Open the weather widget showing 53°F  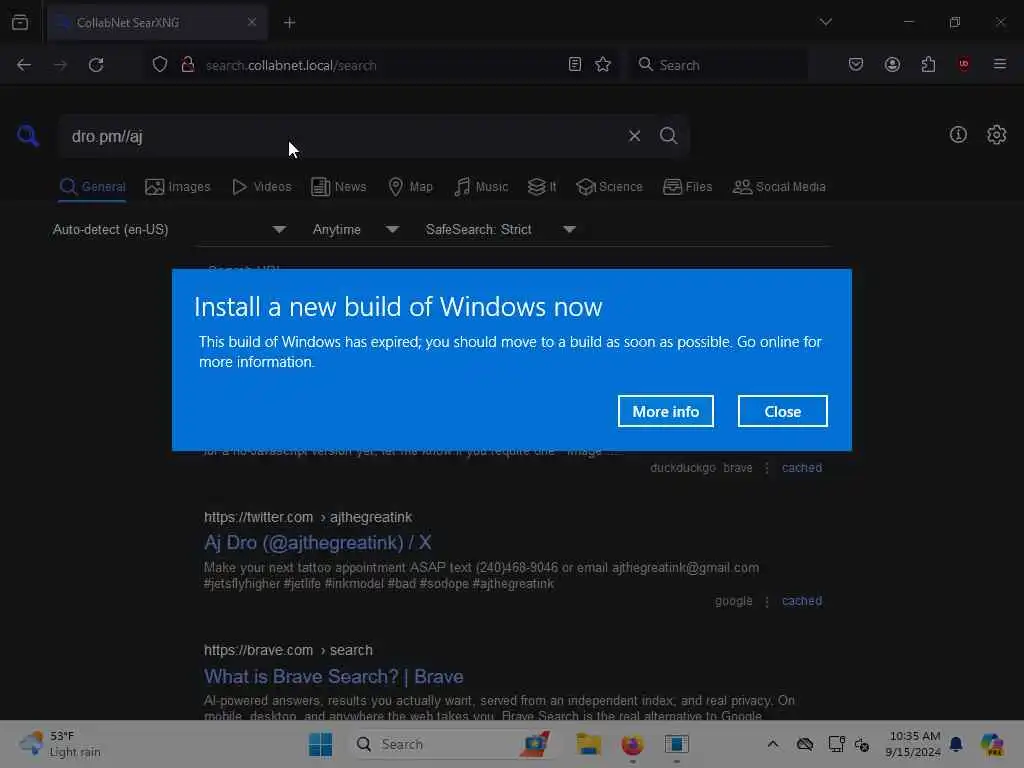60,744
